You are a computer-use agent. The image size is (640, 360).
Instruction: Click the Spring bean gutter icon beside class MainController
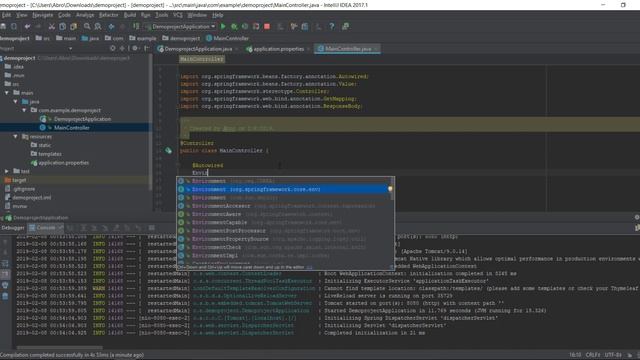coord(168,151)
